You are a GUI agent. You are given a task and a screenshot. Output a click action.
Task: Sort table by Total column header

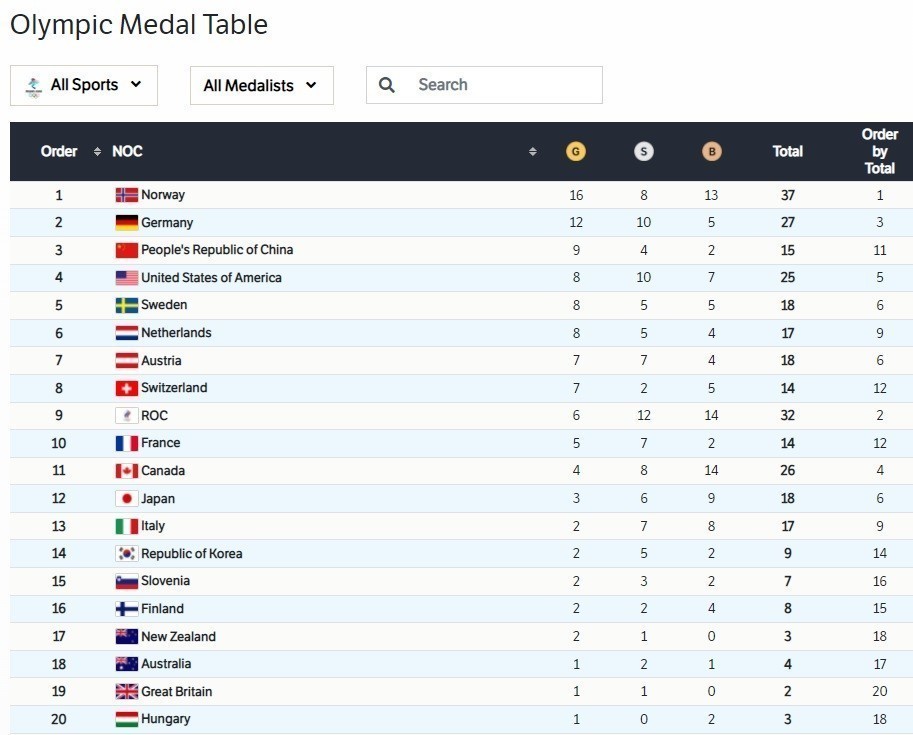[x=787, y=152]
